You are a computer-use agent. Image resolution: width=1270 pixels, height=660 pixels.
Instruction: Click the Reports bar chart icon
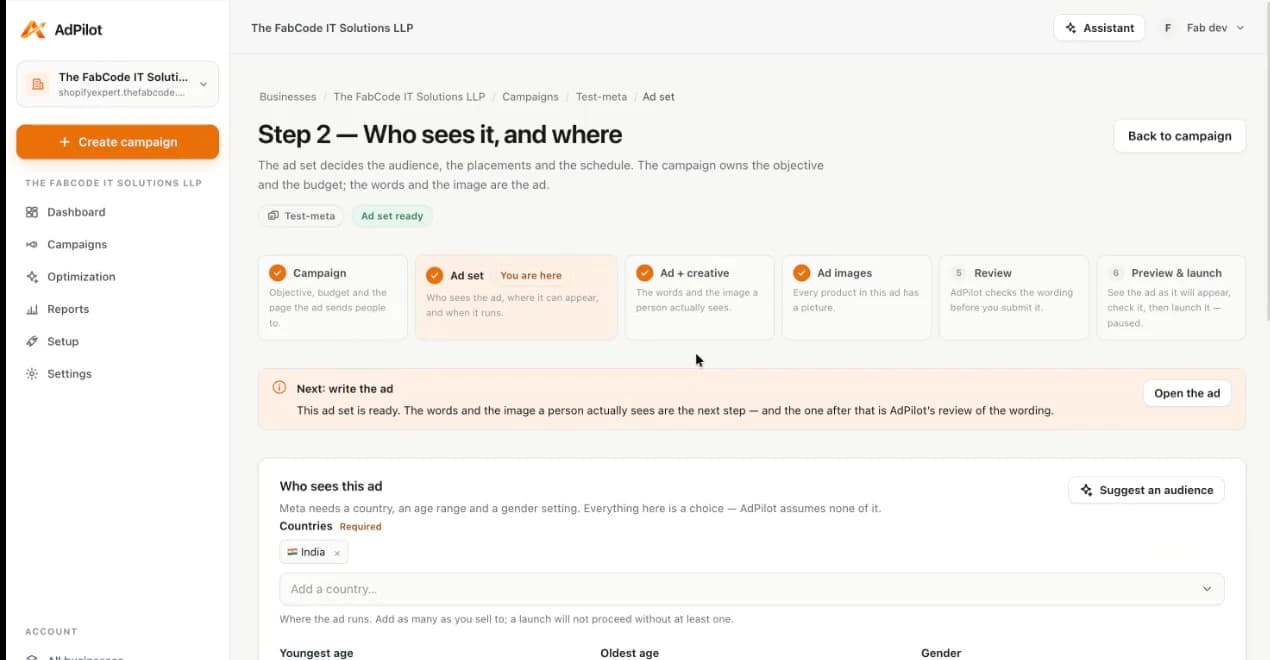pos(32,309)
